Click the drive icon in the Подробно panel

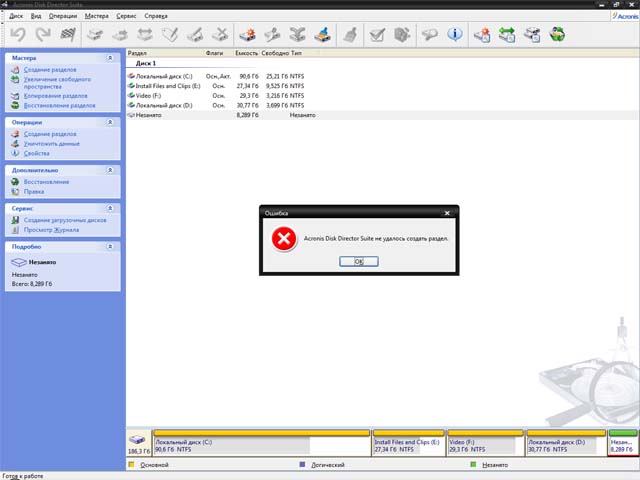(19, 262)
